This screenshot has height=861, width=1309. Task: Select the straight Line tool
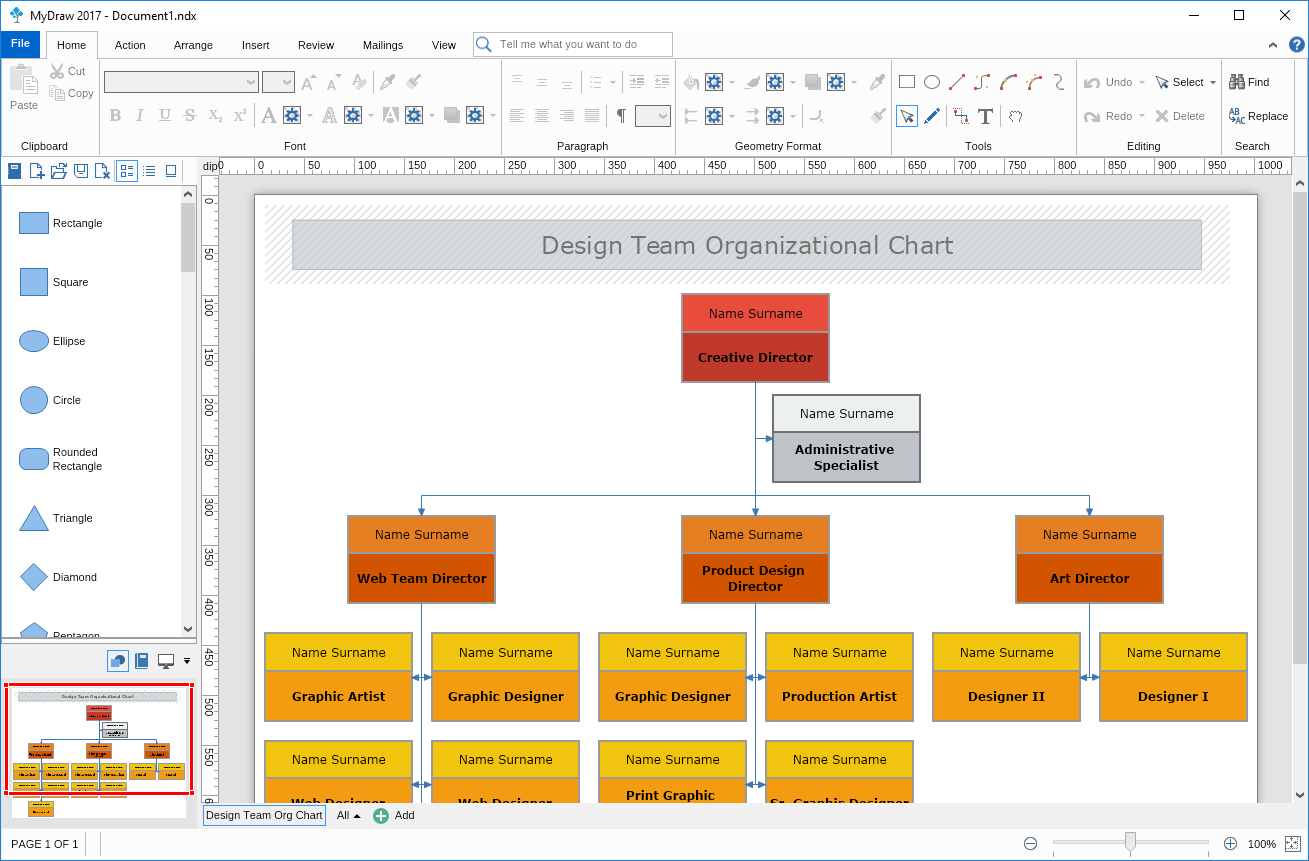(957, 82)
